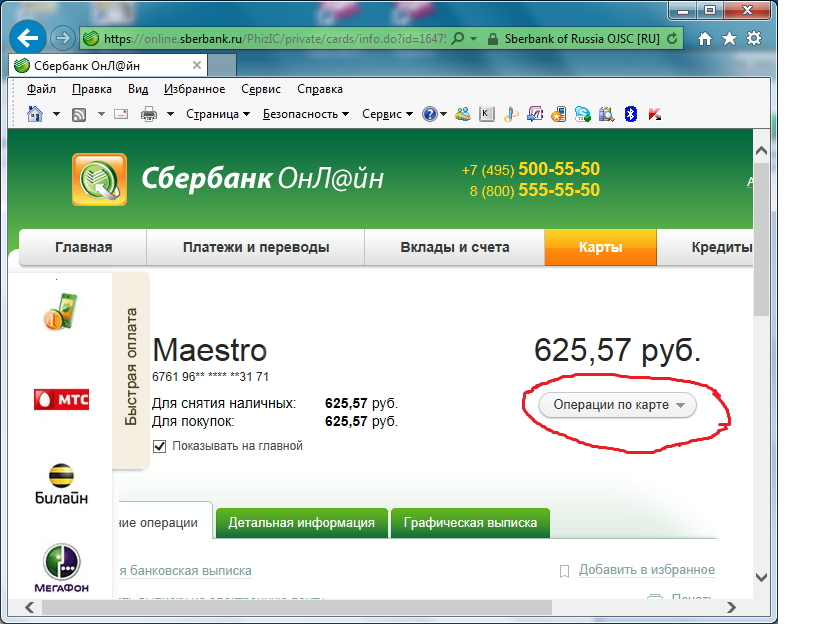Click the Home page icon in command bar

click(x=35, y=114)
